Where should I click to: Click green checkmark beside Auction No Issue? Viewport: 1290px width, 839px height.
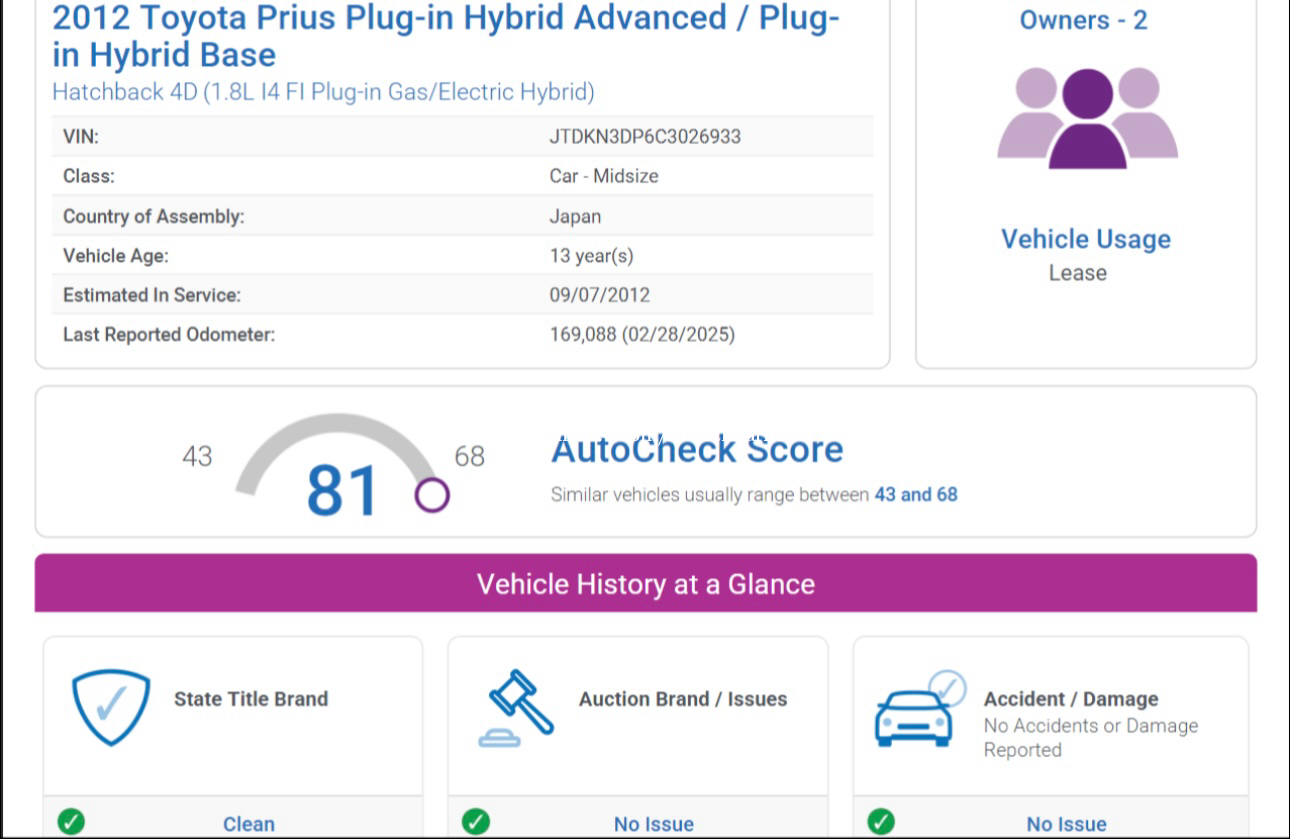click(x=476, y=822)
